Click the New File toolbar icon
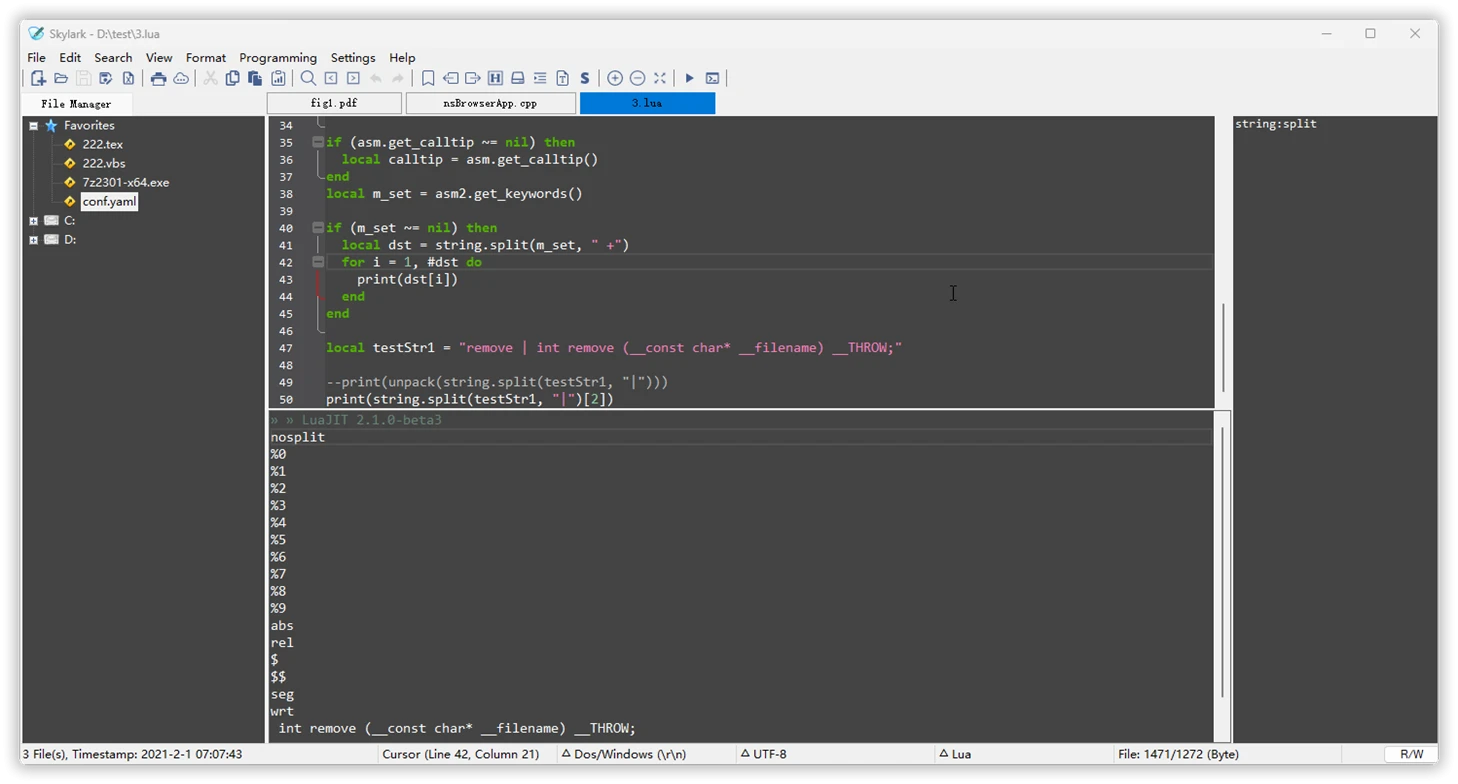Image resolution: width=1458 pixels, height=784 pixels. pos(38,78)
